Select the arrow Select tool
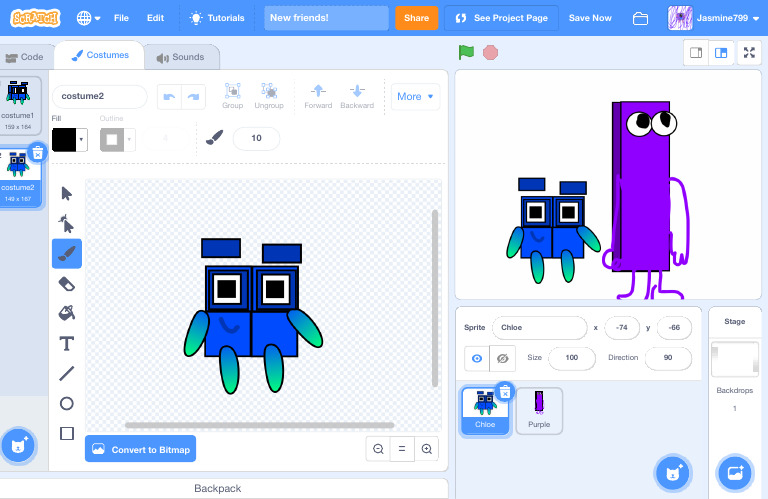This screenshot has height=499, width=768. tap(67, 193)
